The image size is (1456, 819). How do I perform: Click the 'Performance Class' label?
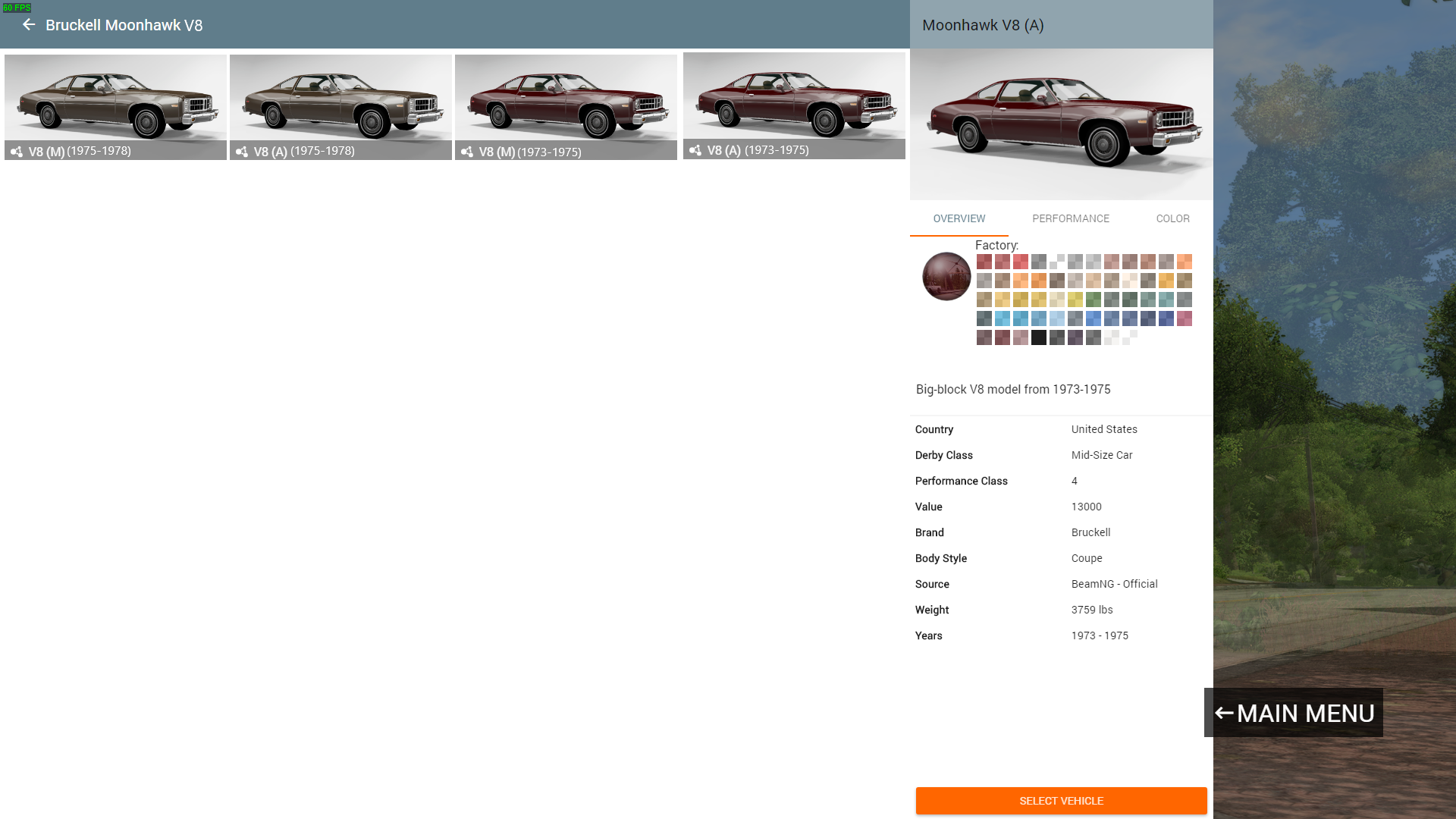[x=961, y=481]
